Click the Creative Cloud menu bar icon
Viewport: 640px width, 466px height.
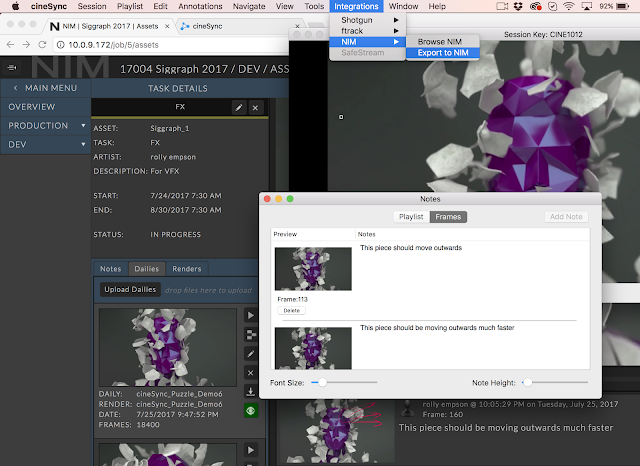(x=536, y=6)
